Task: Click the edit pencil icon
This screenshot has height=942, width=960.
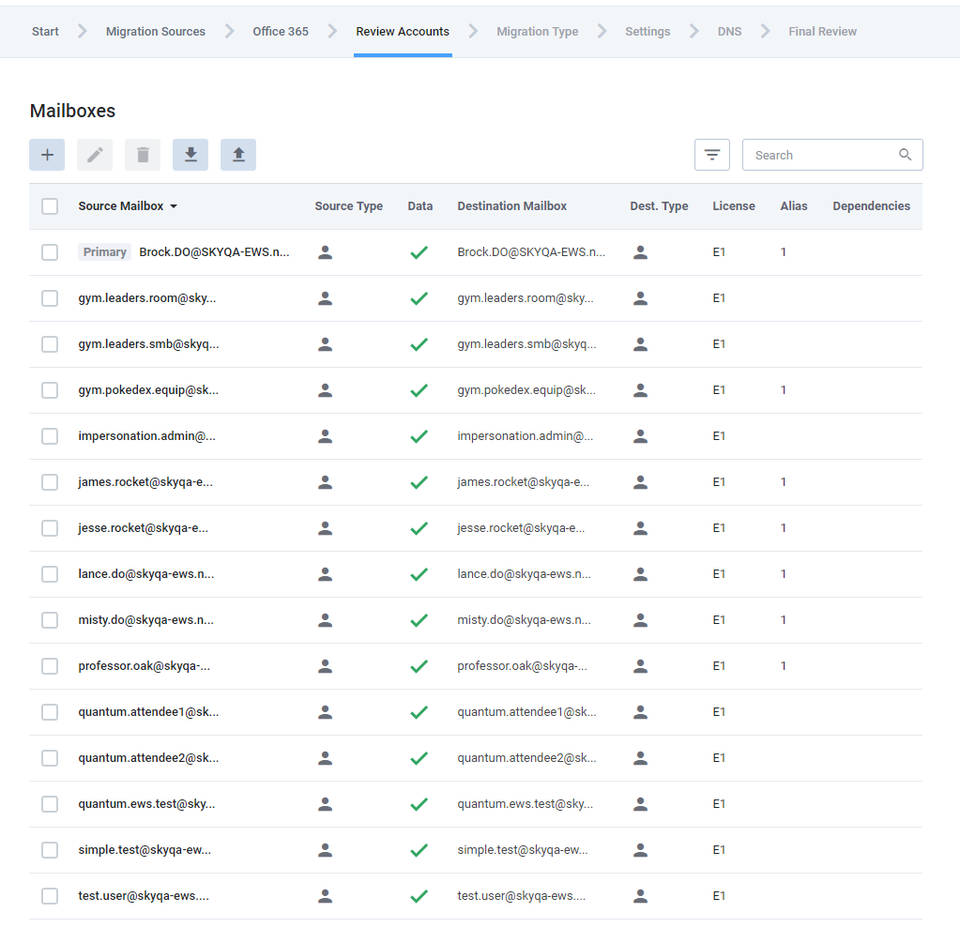Action: point(95,155)
